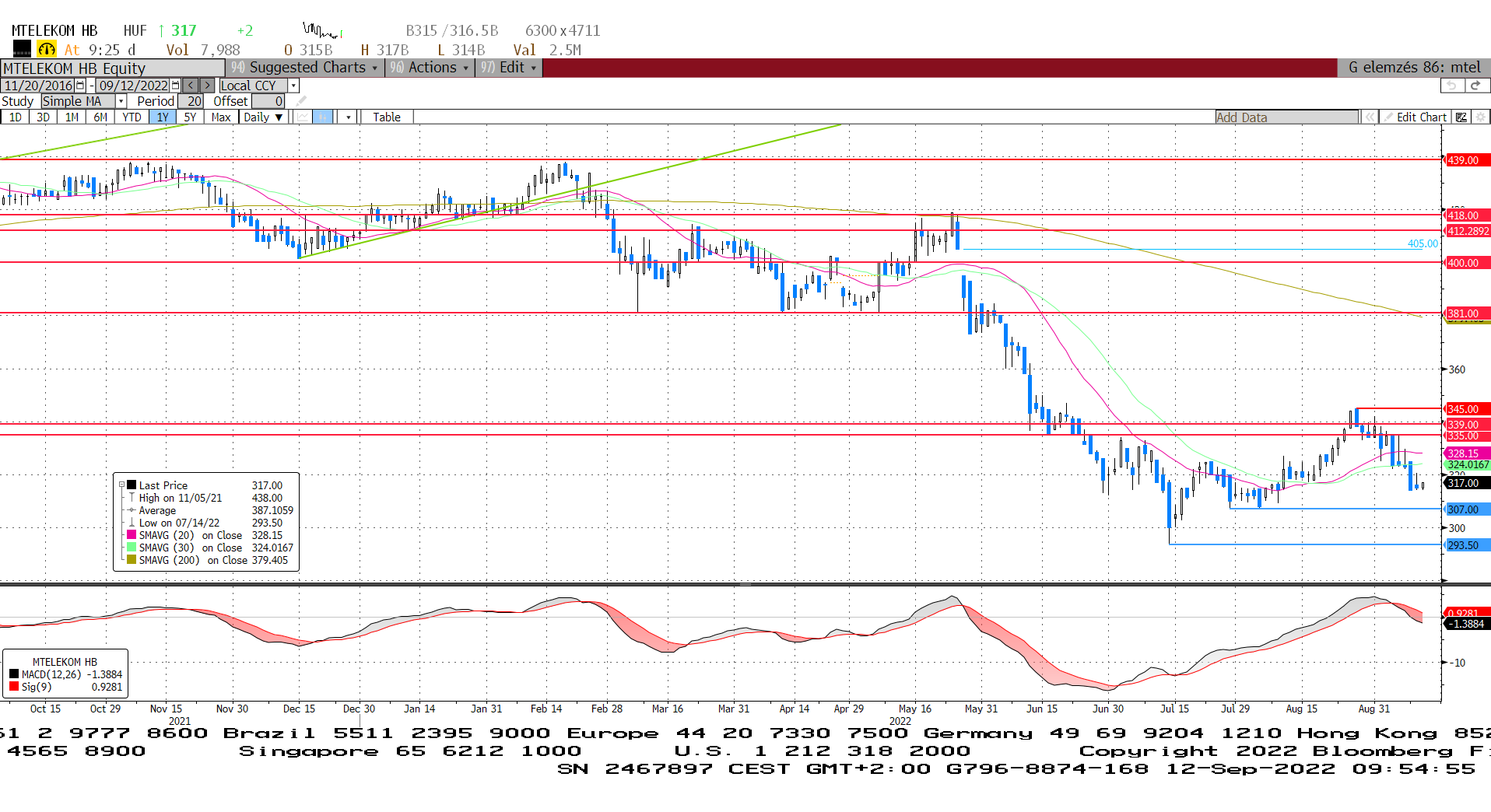Click the 307.00 blue price level label

point(1467,509)
